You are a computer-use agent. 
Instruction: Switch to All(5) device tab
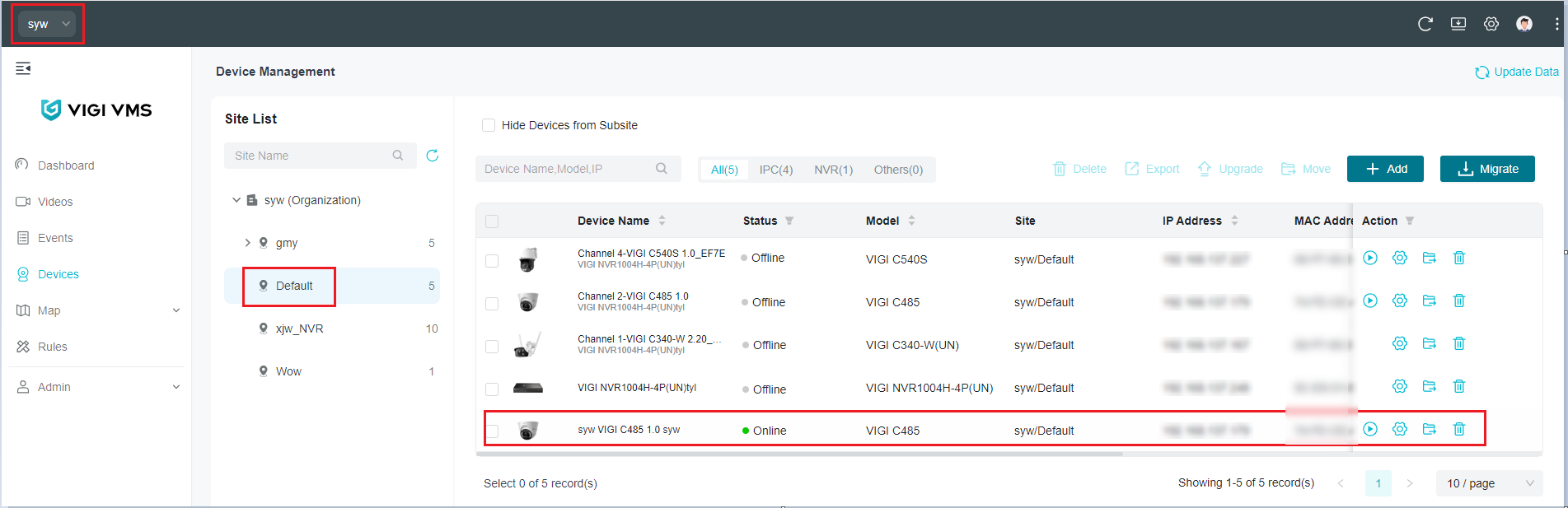[x=724, y=170]
